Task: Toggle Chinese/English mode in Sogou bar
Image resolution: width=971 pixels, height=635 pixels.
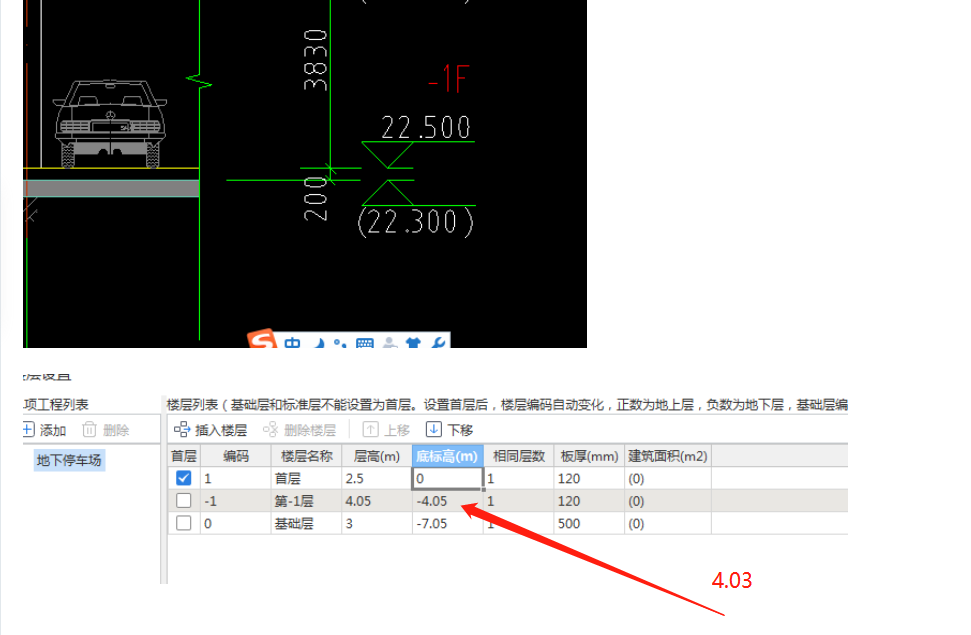Action: pos(292,343)
